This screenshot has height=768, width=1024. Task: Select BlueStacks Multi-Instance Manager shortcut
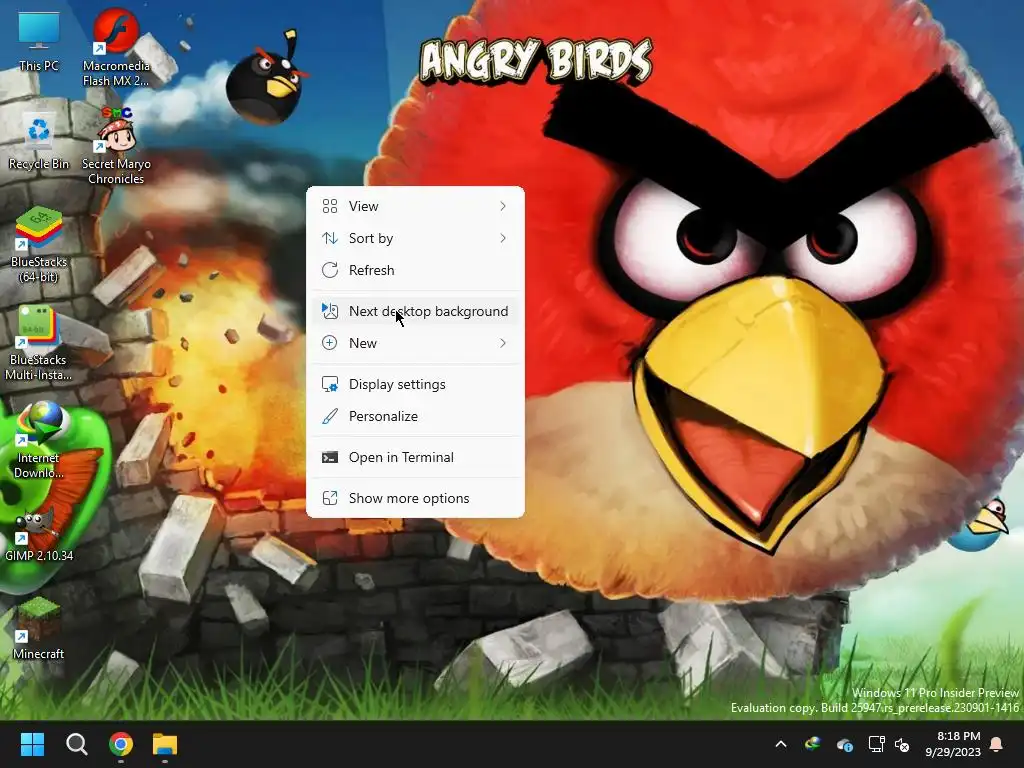pyautogui.click(x=39, y=343)
